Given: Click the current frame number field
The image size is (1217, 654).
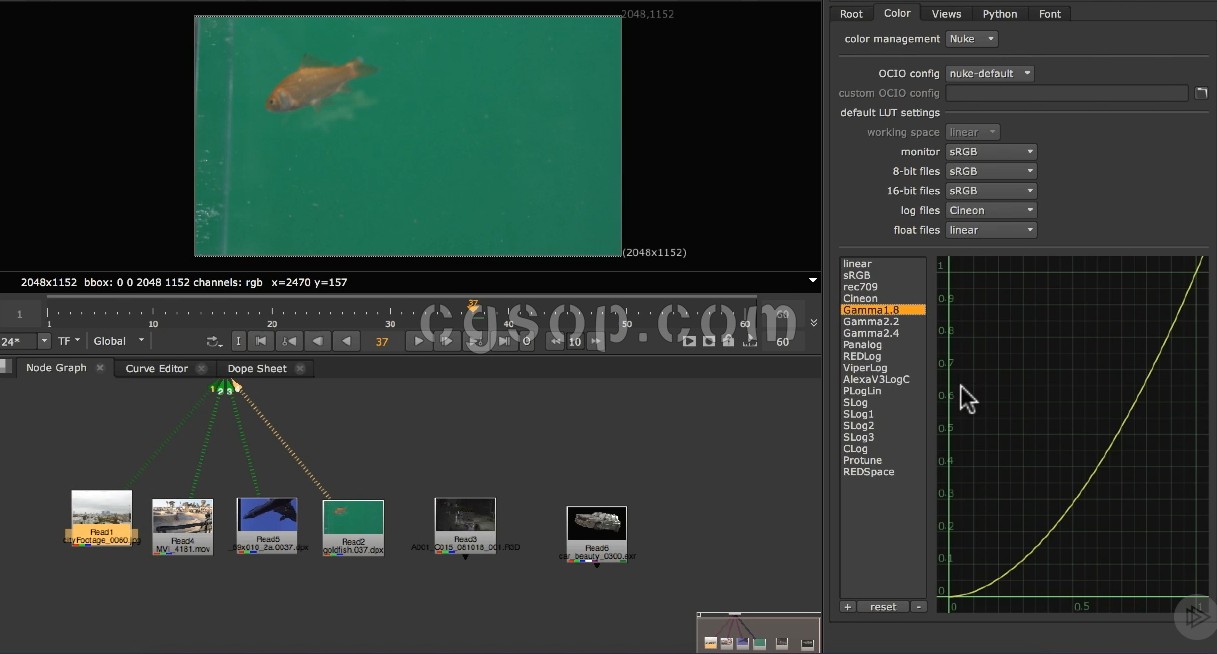Looking at the screenshot, I should point(382,341).
